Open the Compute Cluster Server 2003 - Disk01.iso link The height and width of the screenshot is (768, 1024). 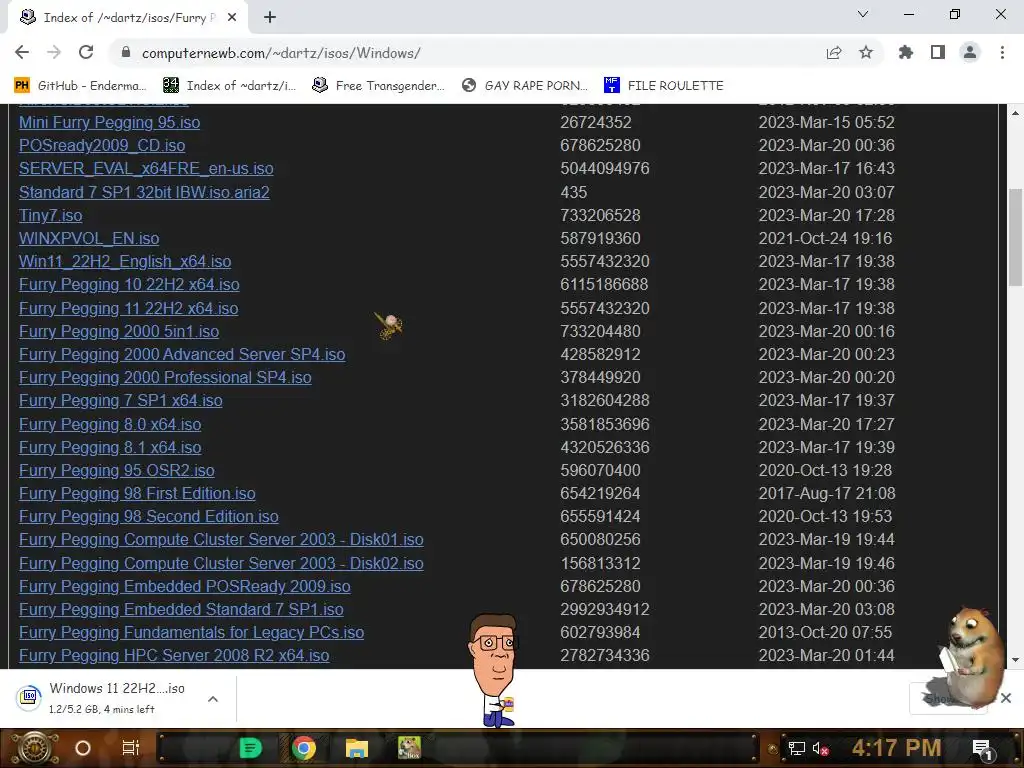(221, 539)
